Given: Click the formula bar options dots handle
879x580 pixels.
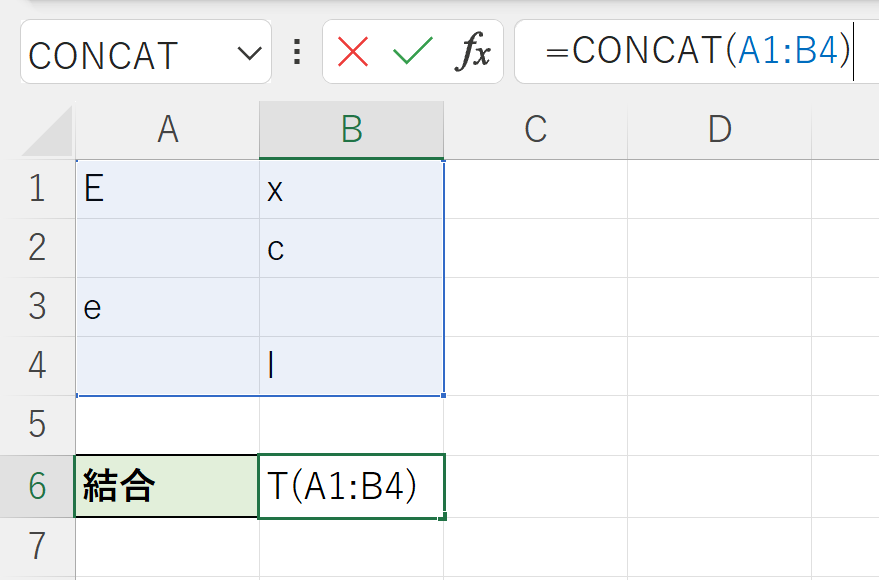Looking at the screenshot, I should (x=296, y=52).
